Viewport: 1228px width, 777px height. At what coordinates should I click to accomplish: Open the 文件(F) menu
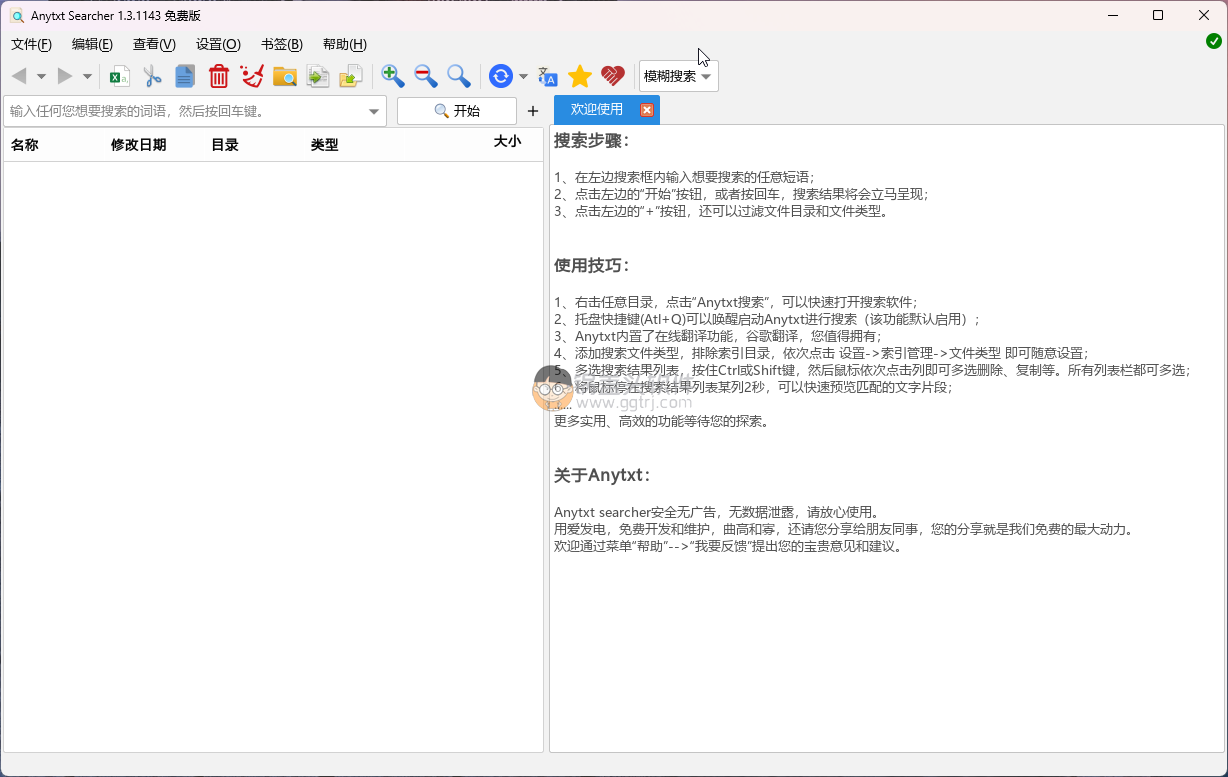(31, 44)
